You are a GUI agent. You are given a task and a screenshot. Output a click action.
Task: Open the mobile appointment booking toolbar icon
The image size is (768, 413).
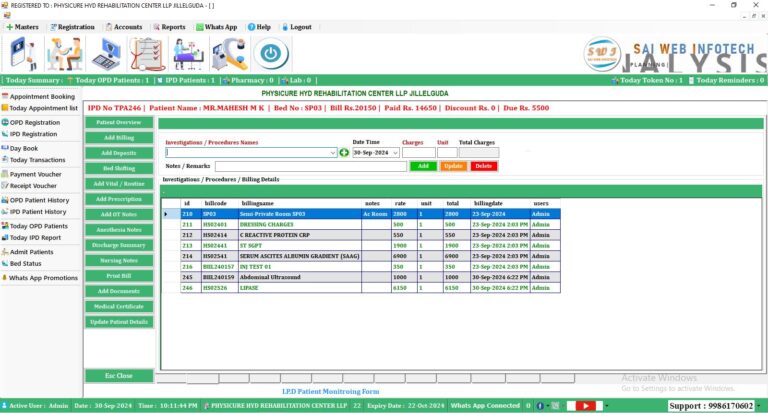(23, 53)
